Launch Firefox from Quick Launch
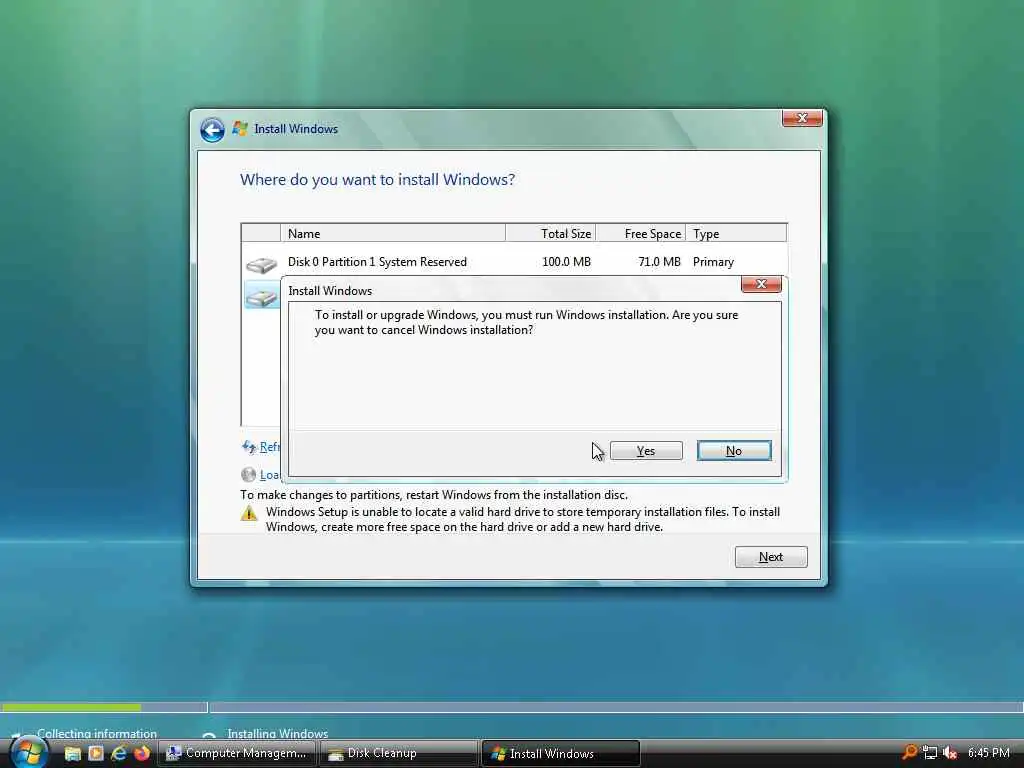The image size is (1024, 768). [x=142, y=753]
